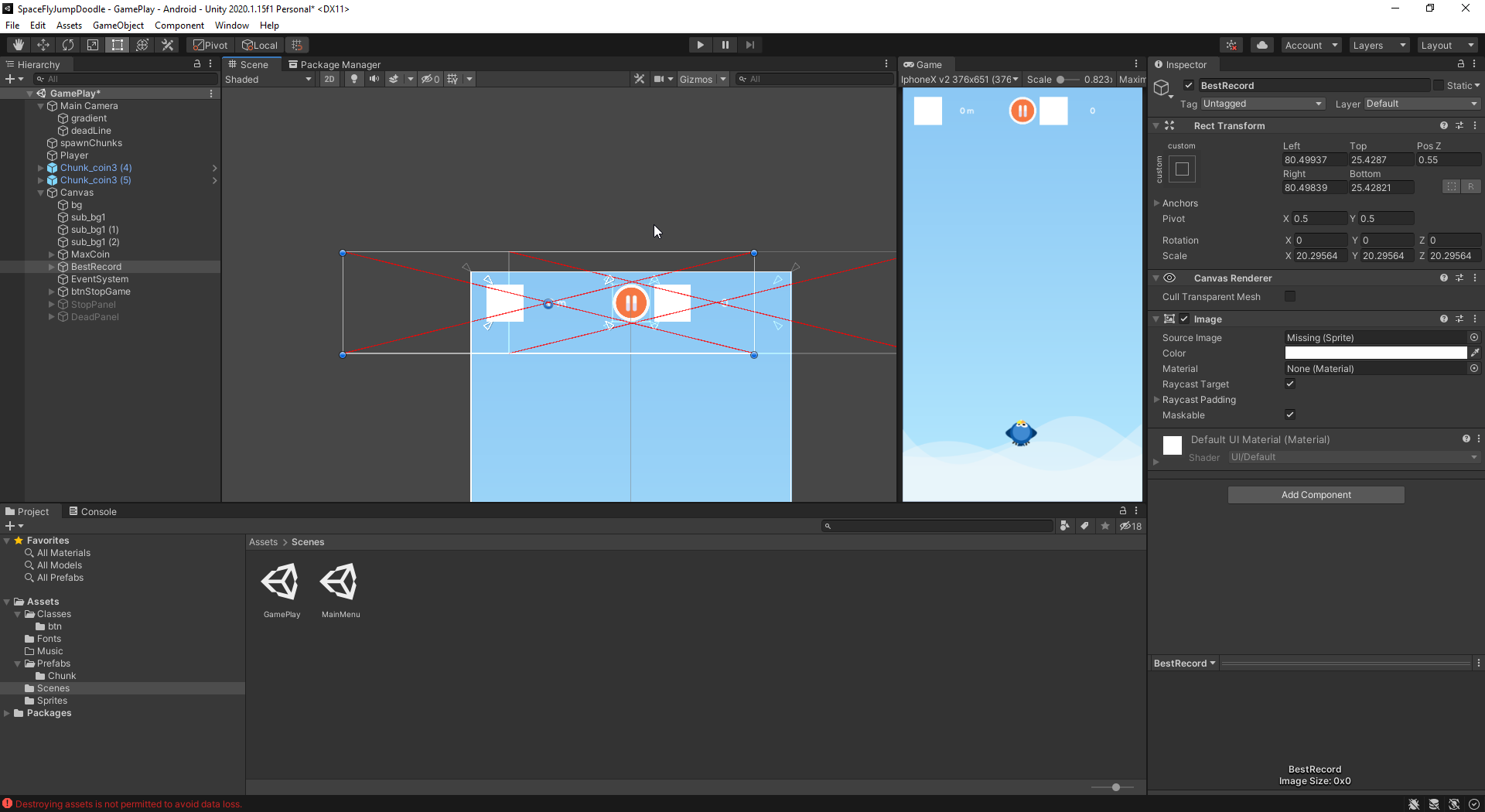Enable Cull Transparent Mesh checkbox
Viewport: 1485px width, 812px height.
[1290, 296]
